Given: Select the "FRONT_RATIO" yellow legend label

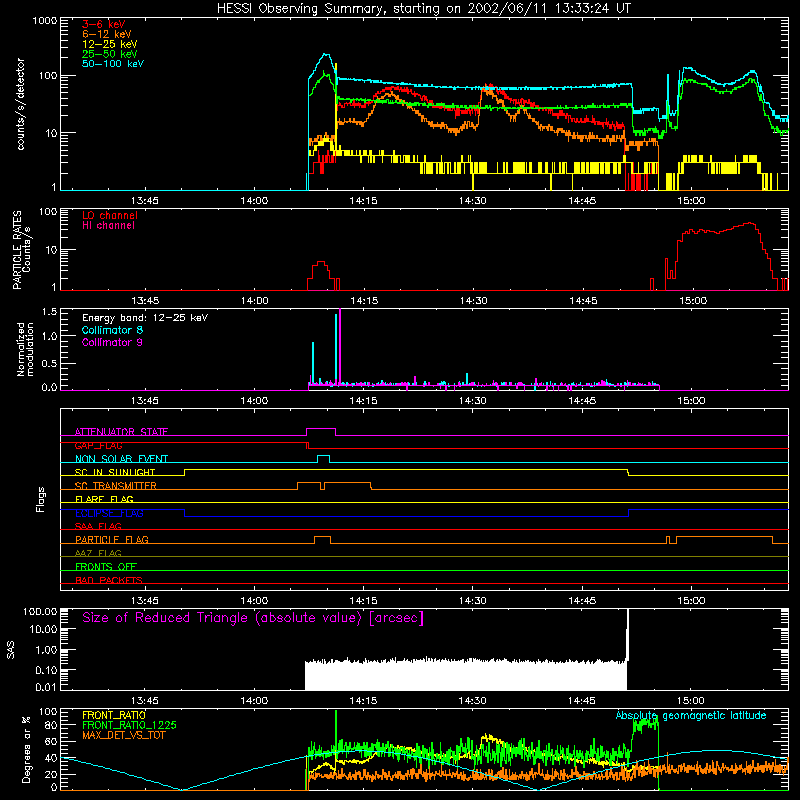Looking at the screenshot, I should click(114, 715).
